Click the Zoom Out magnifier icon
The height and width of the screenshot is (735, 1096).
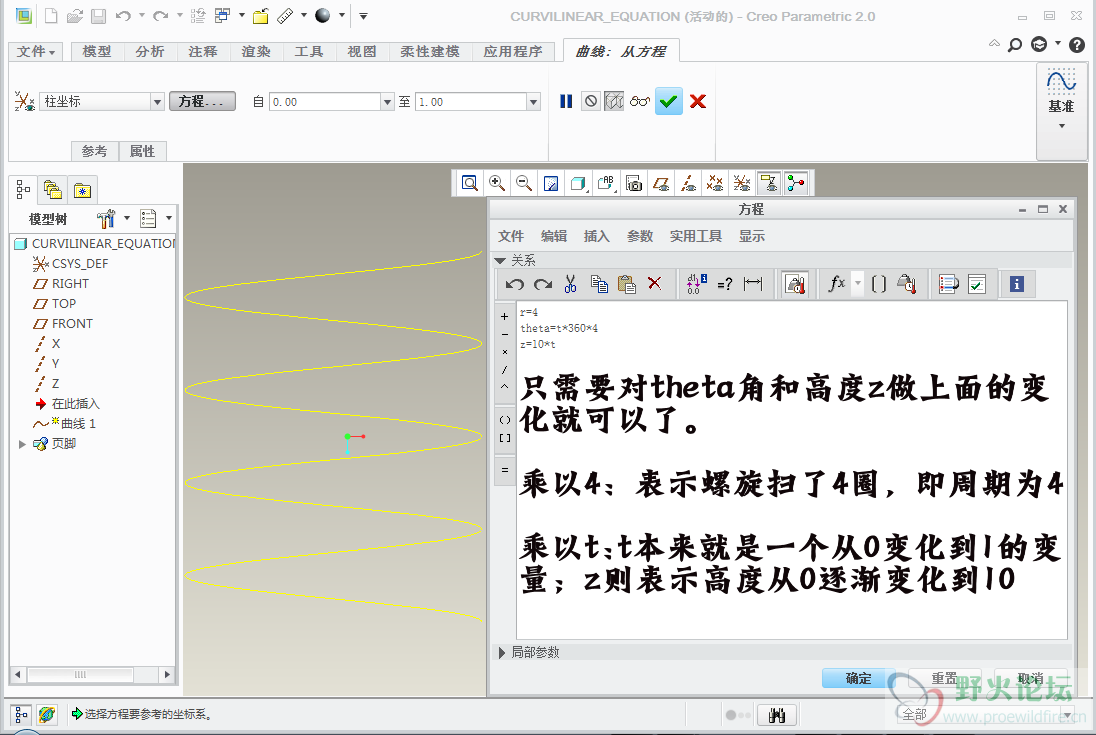pyautogui.click(x=524, y=183)
